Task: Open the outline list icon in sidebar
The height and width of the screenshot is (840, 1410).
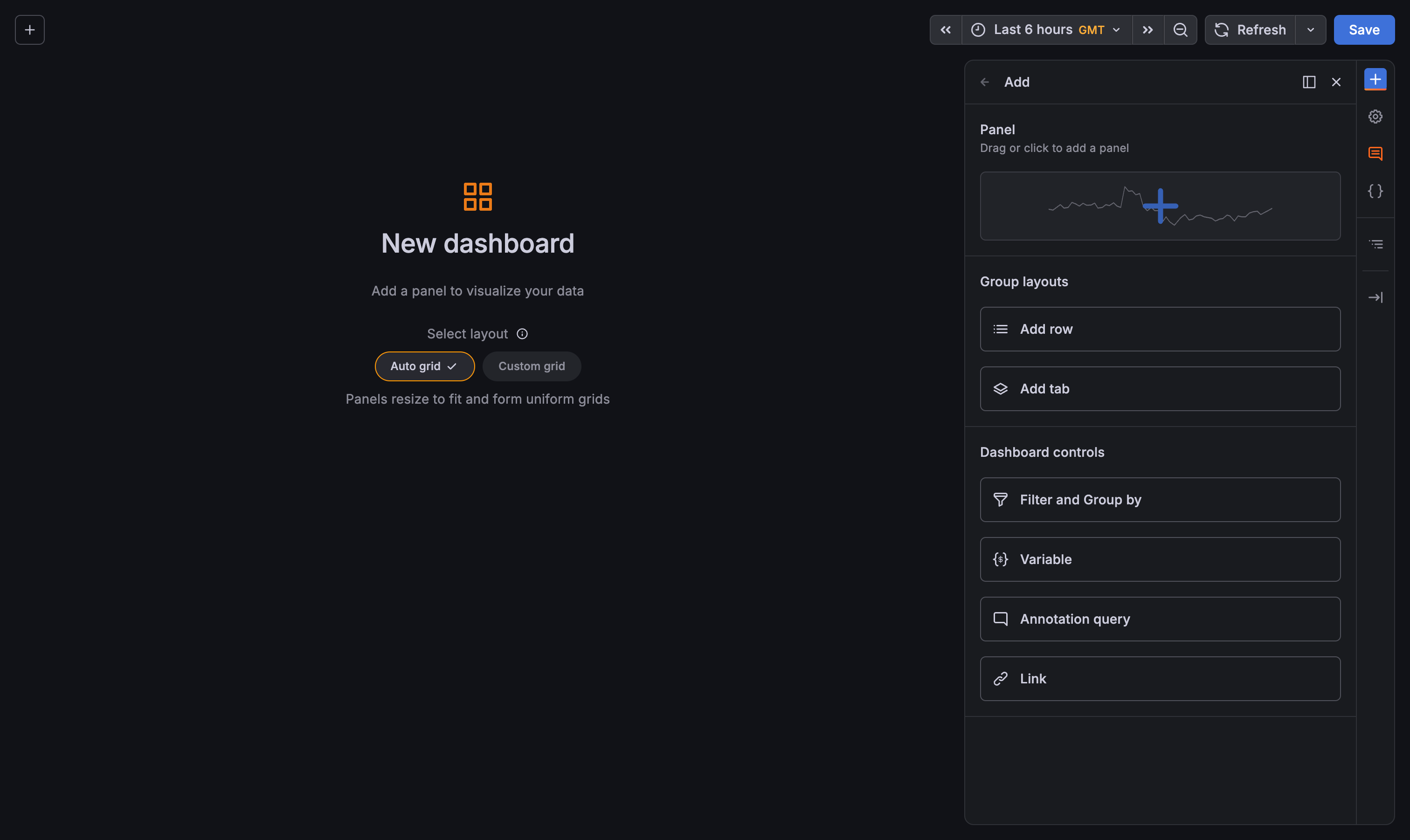Action: tap(1375, 244)
